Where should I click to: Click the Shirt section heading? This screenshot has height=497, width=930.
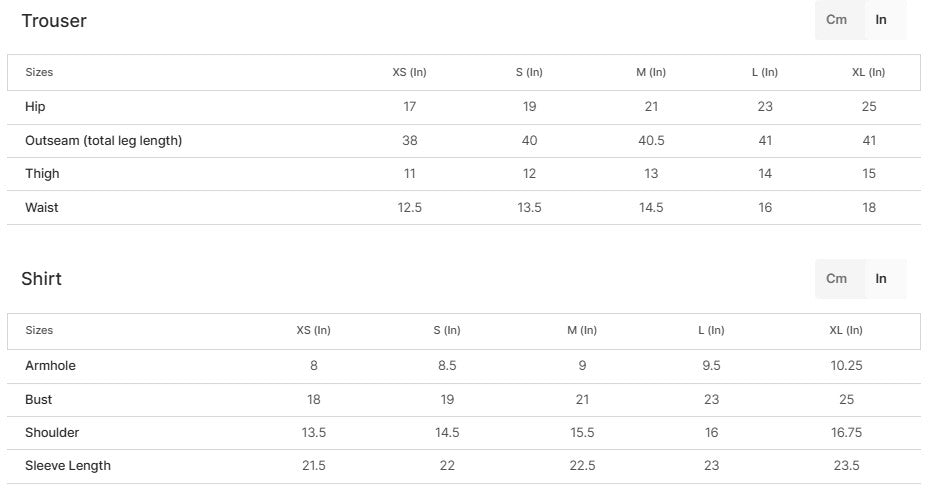coord(42,279)
